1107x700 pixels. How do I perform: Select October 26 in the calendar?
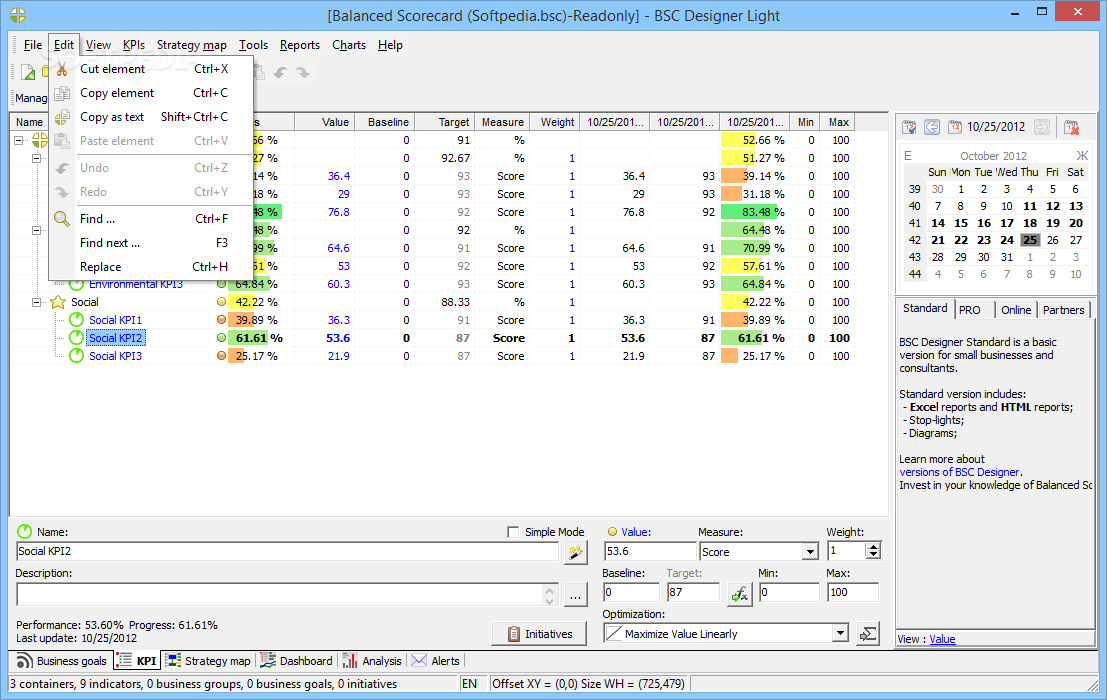pyautogui.click(x=1053, y=240)
